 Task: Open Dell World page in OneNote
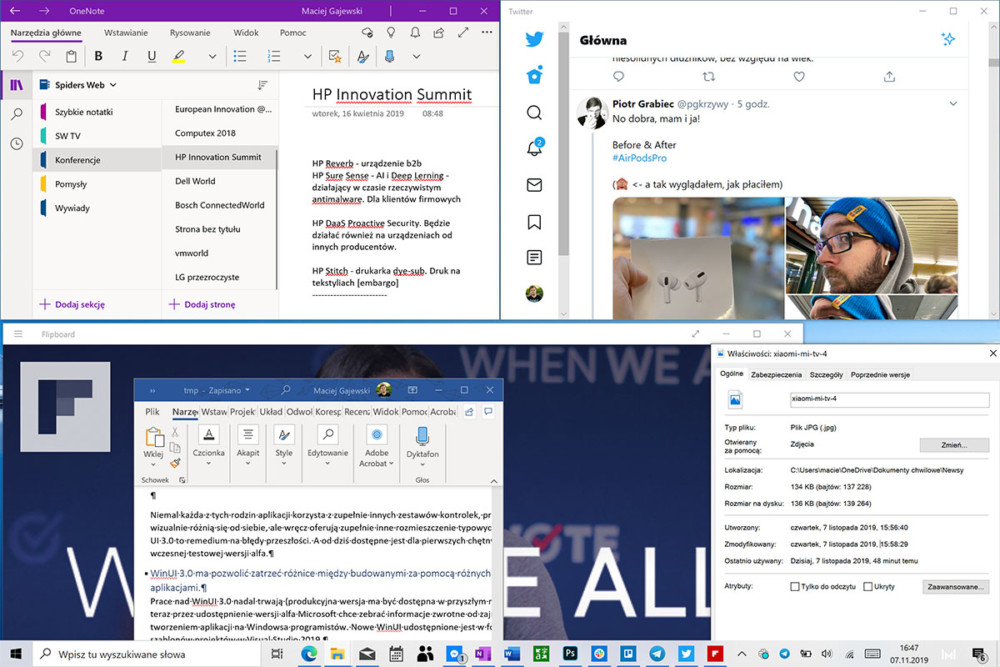(x=219, y=181)
